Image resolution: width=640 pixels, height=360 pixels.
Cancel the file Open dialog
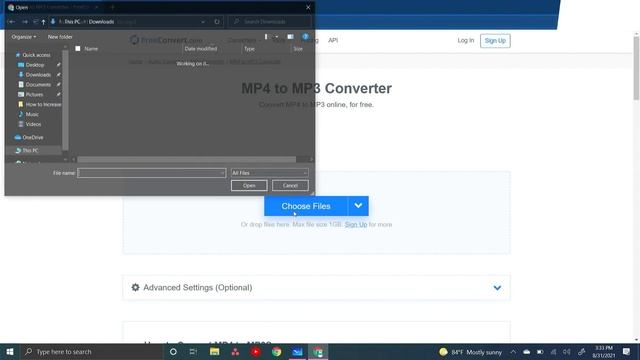pos(290,186)
